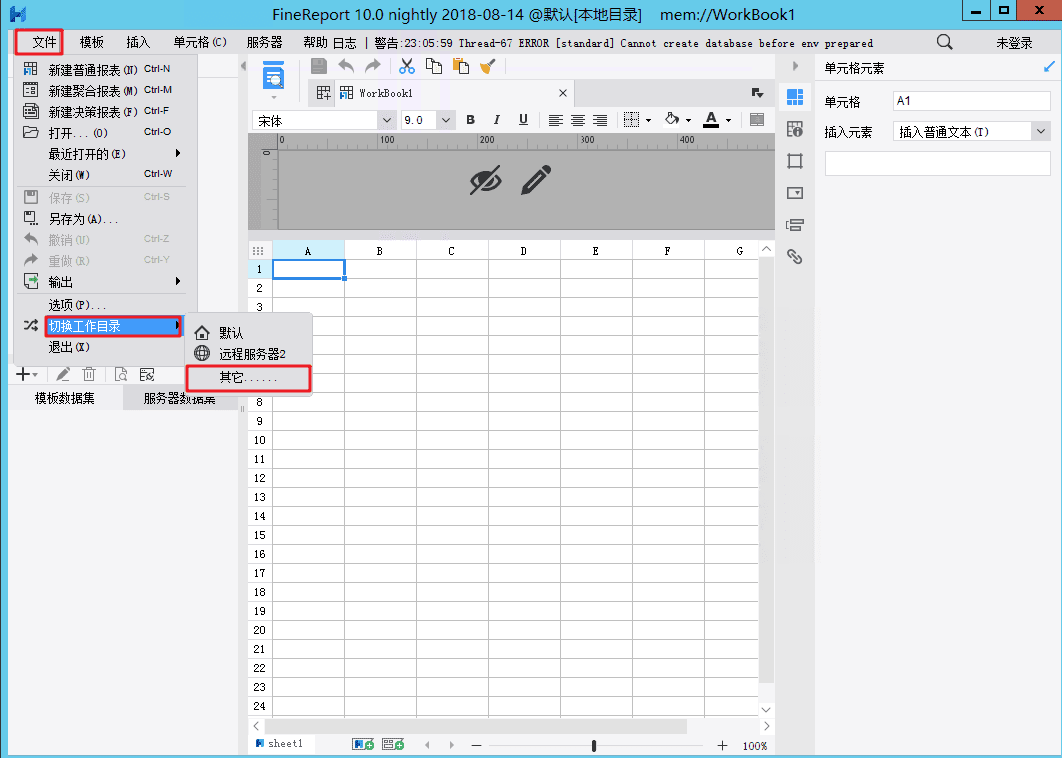Select 新建决策报表 menu item
Image resolution: width=1062 pixels, height=758 pixels.
click(x=102, y=111)
